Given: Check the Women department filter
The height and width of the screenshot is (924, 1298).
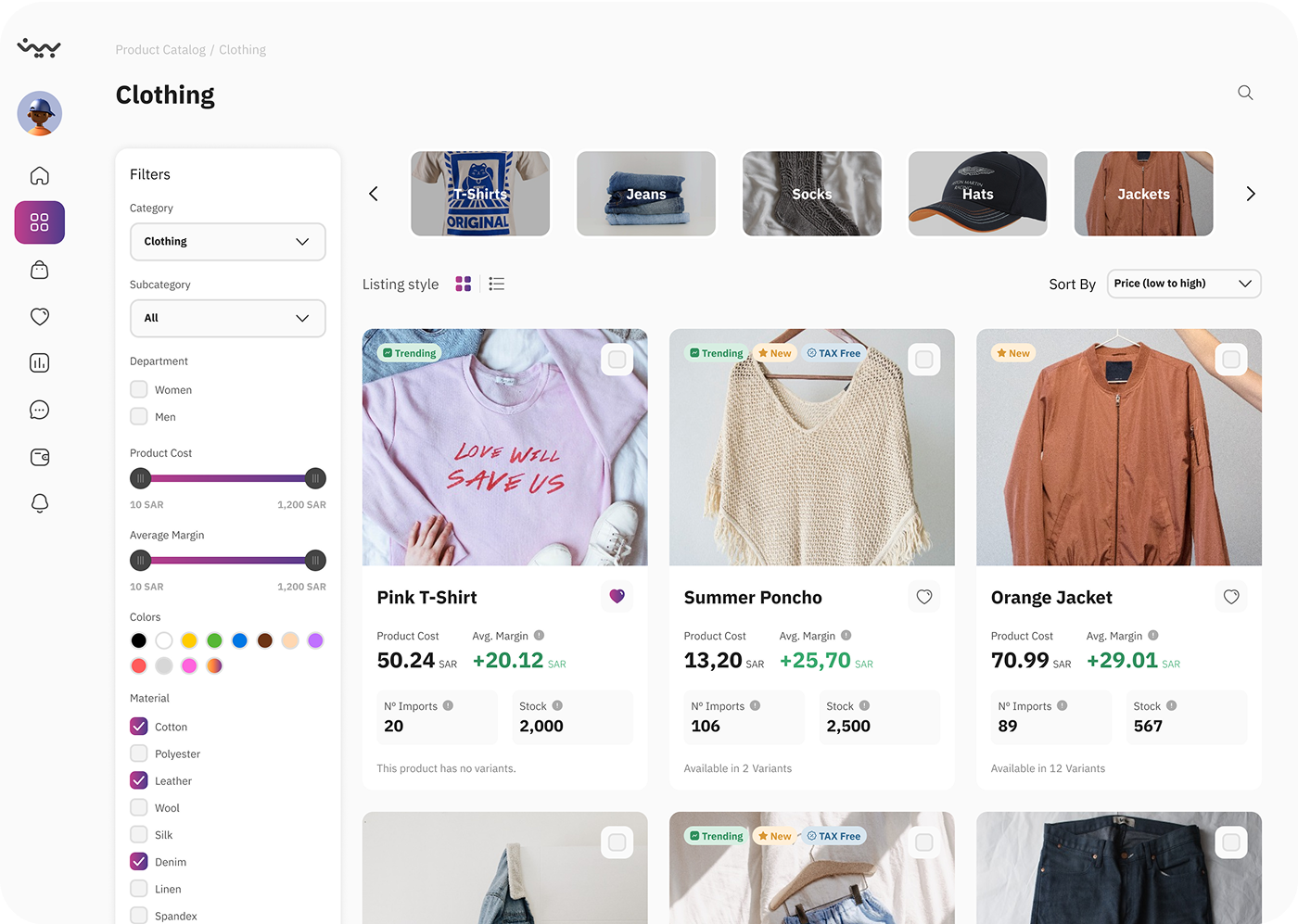Looking at the screenshot, I should tap(139, 389).
